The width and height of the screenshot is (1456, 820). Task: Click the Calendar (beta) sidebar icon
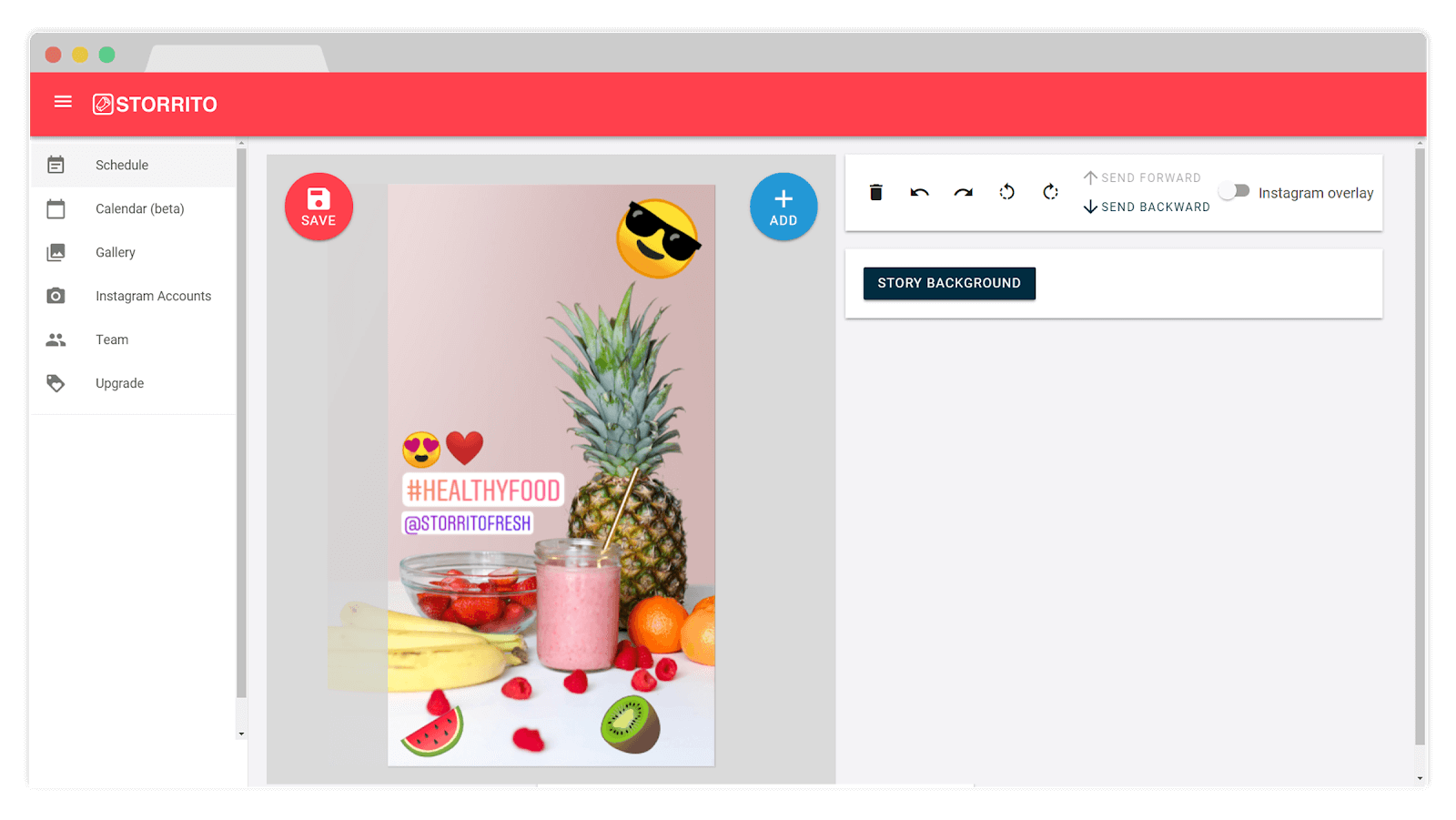(x=56, y=208)
